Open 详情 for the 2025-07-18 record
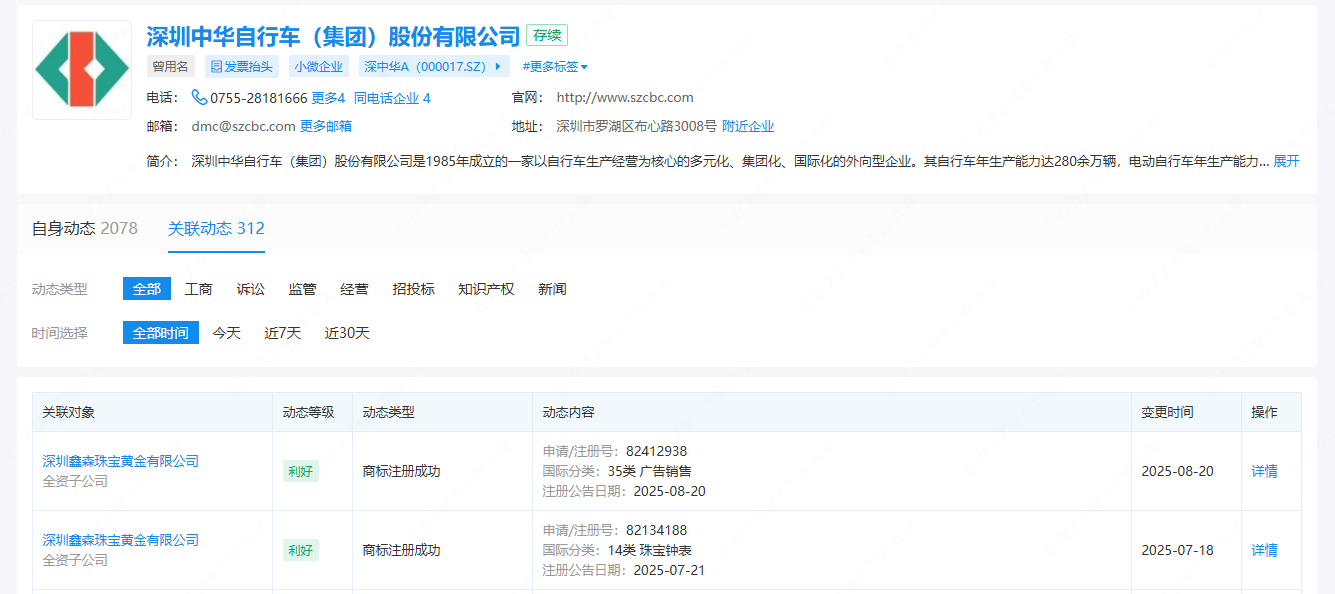1335x594 pixels. [1265, 550]
